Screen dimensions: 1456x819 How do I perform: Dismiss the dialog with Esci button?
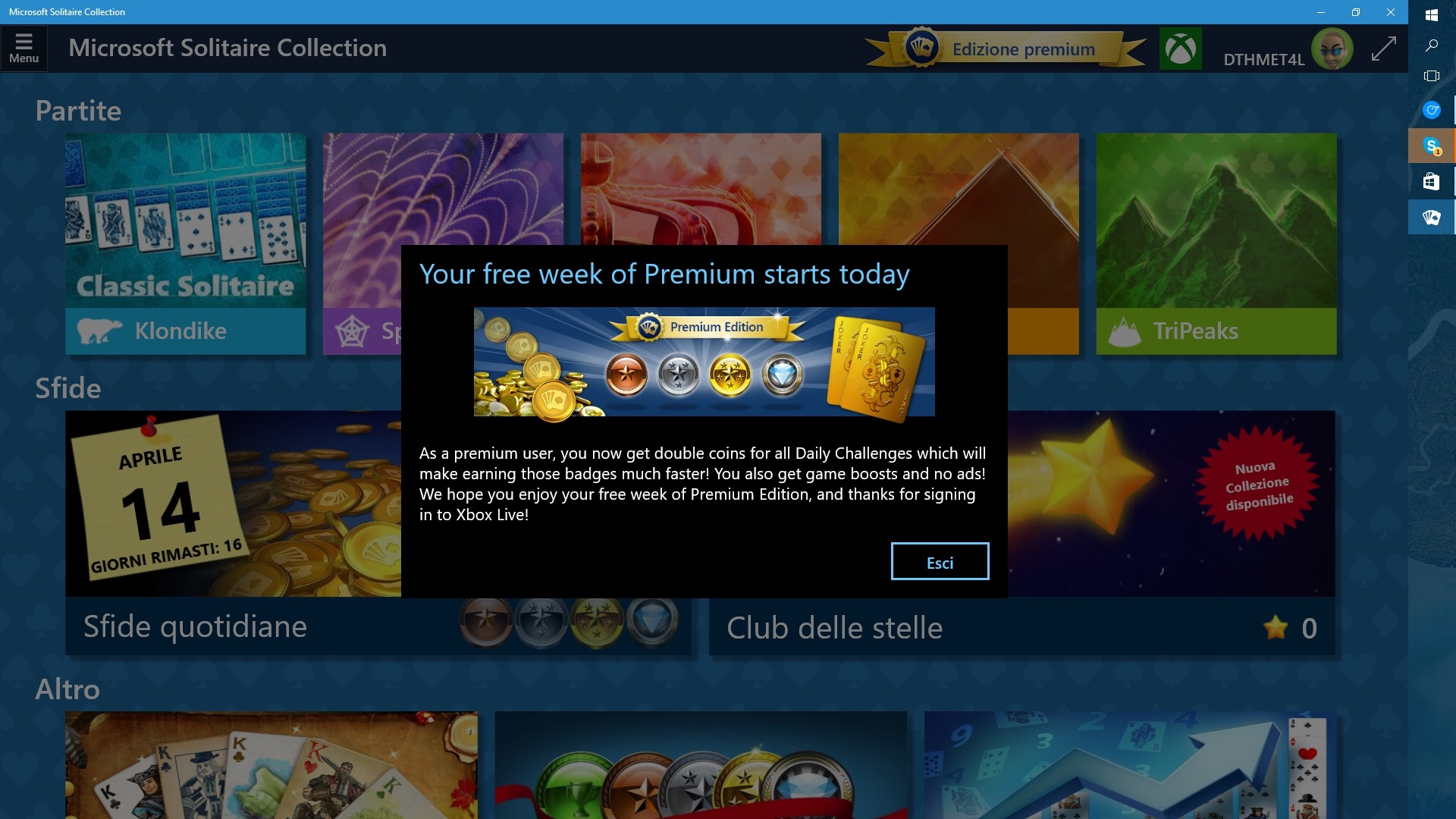pyautogui.click(x=940, y=562)
